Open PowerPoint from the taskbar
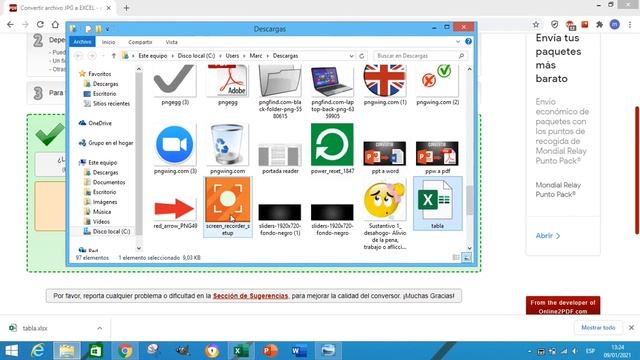This screenshot has height=360, width=640. pos(270,351)
